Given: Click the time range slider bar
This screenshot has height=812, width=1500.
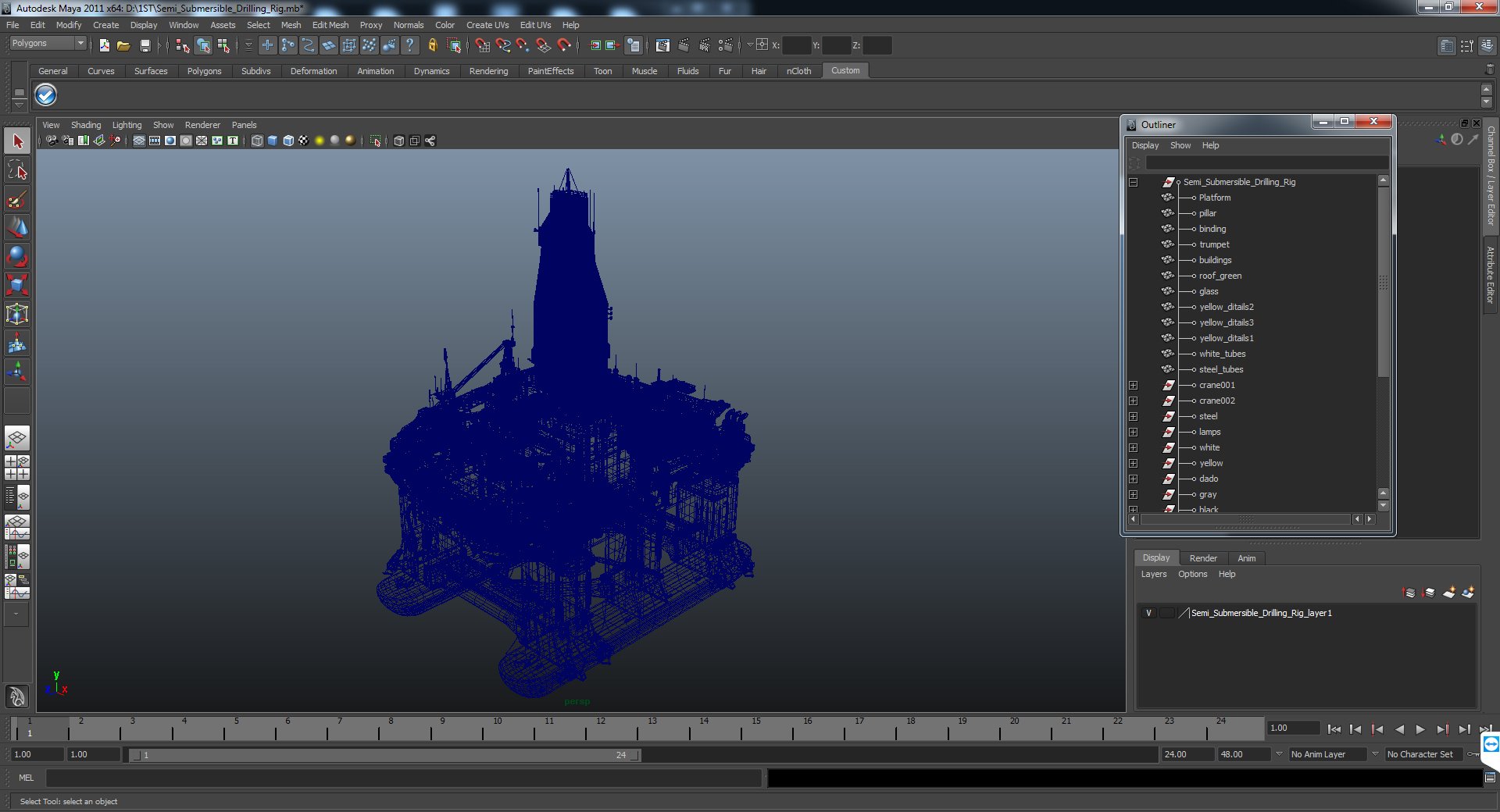Looking at the screenshot, I should (x=384, y=755).
